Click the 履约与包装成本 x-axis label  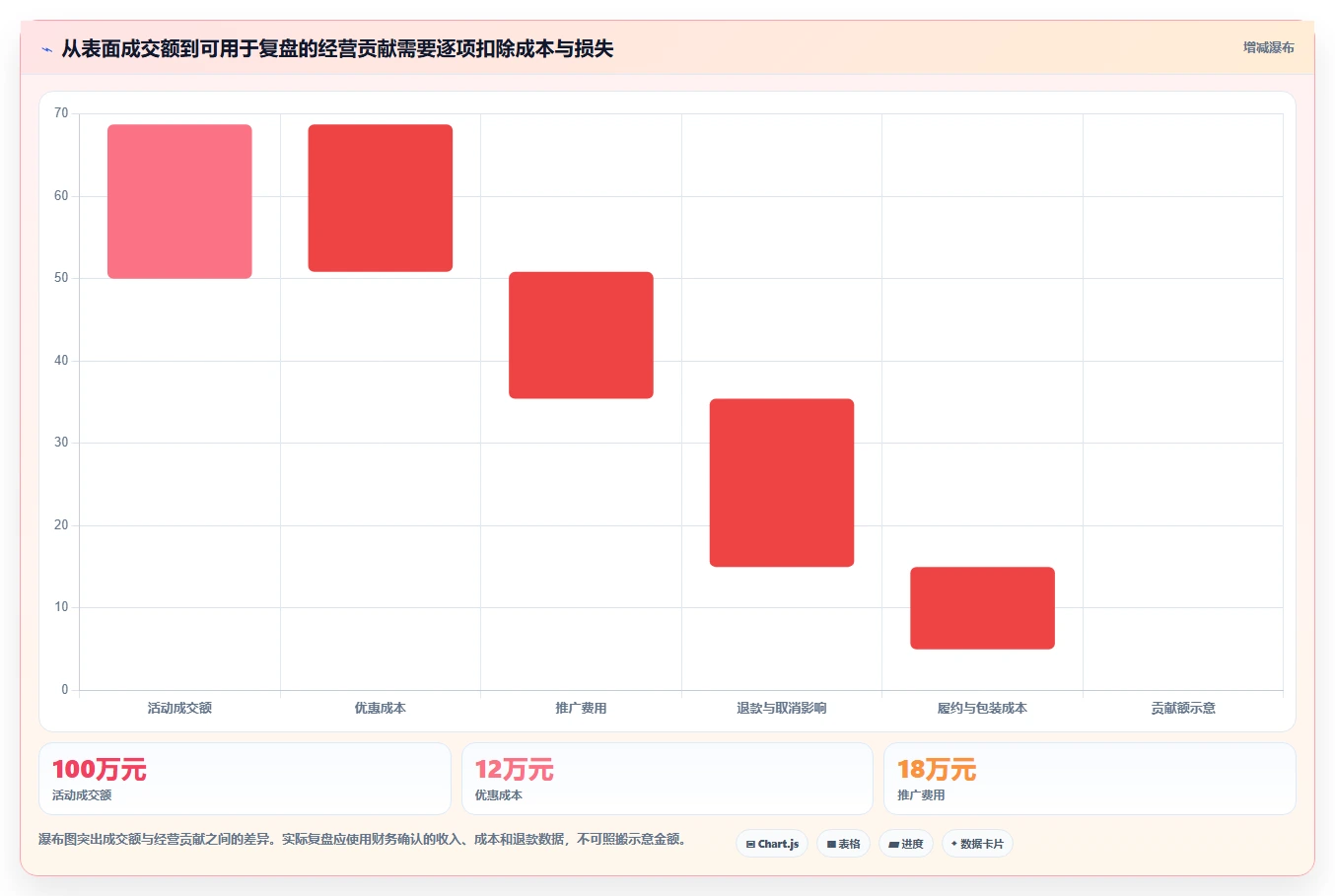[982, 708]
